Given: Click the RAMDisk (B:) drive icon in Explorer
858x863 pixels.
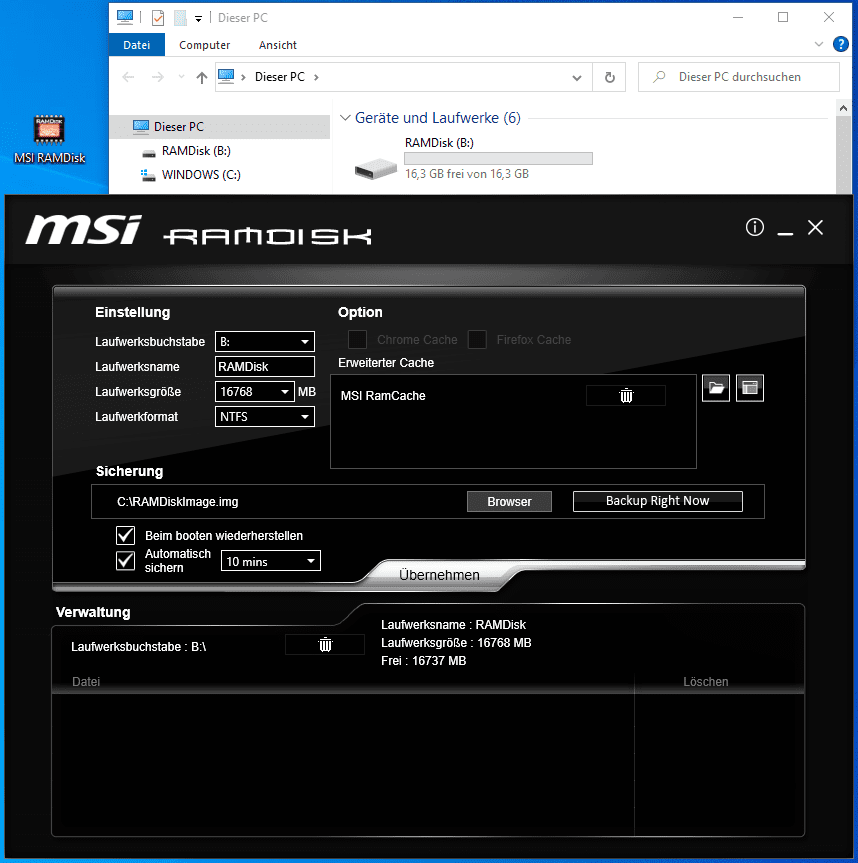Looking at the screenshot, I should [x=375, y=167].
